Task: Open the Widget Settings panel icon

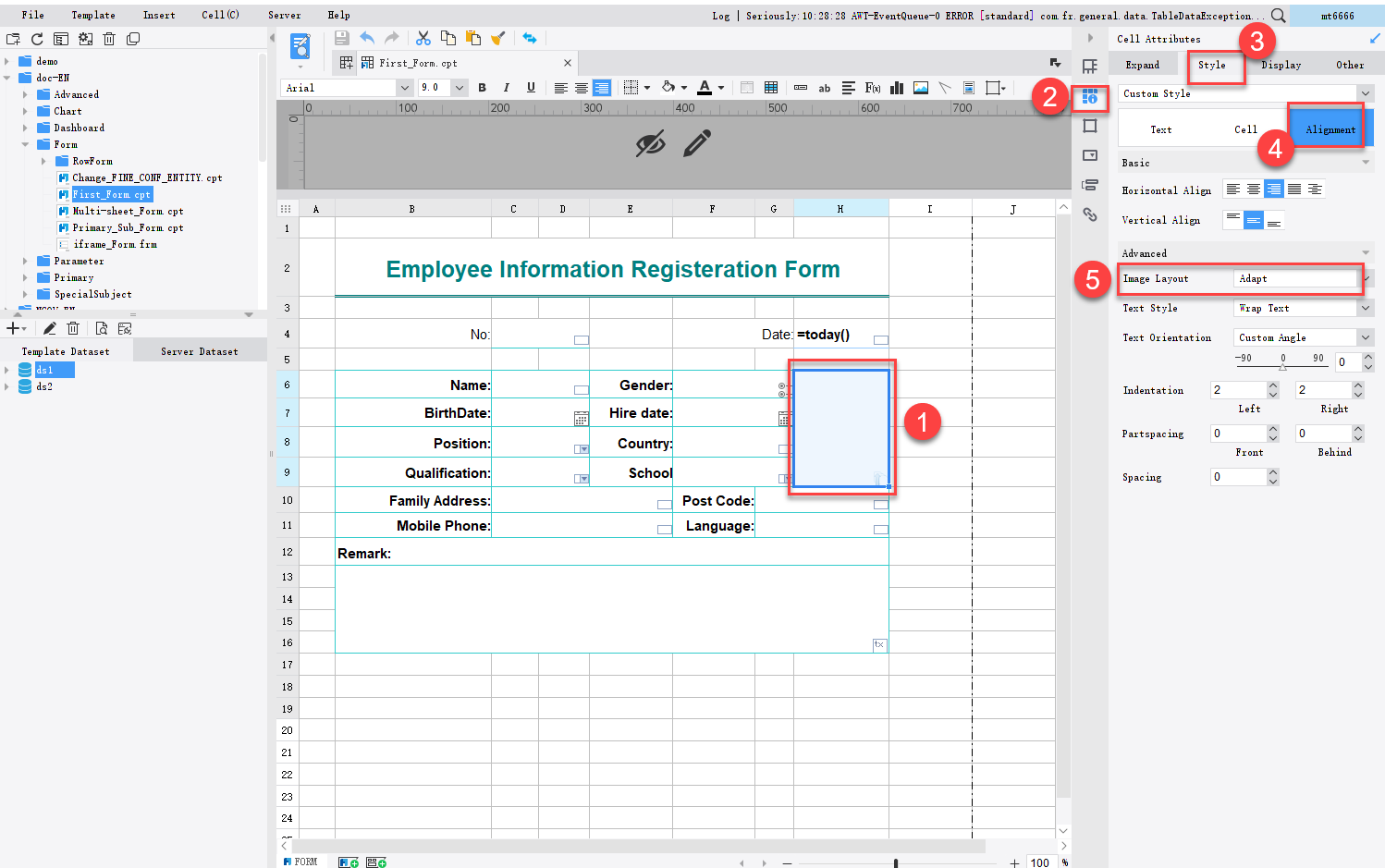Action: click(x=1090, y=155)
